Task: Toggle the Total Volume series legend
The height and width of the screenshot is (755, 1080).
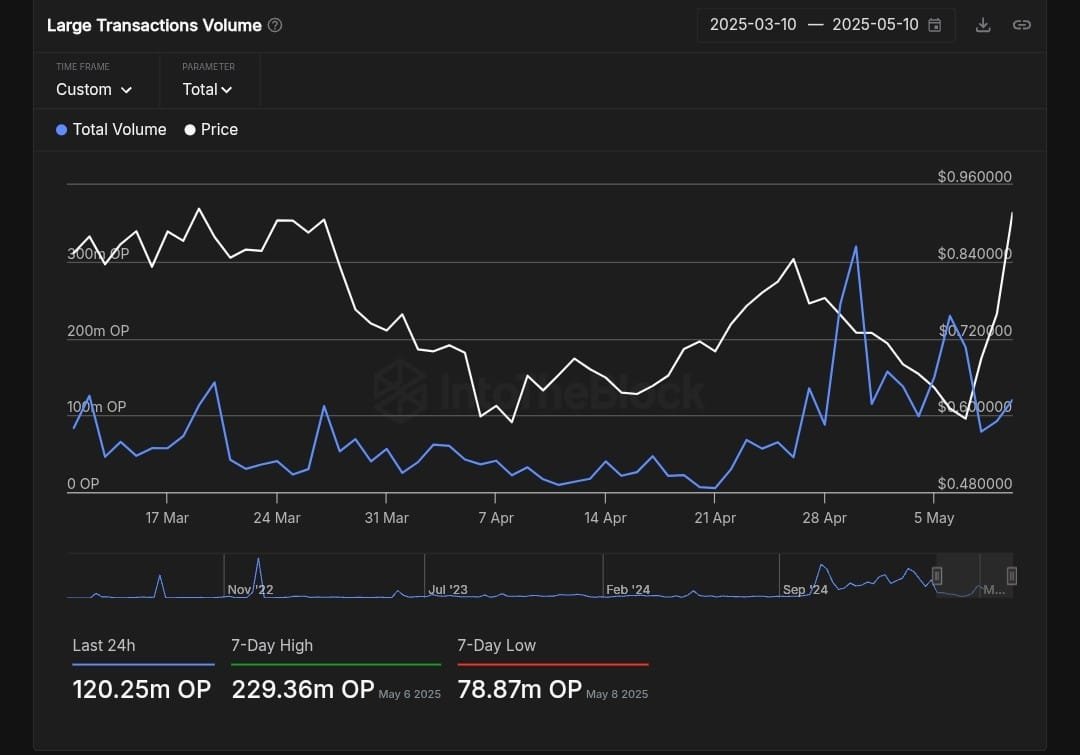Action: tap(111, 130)
